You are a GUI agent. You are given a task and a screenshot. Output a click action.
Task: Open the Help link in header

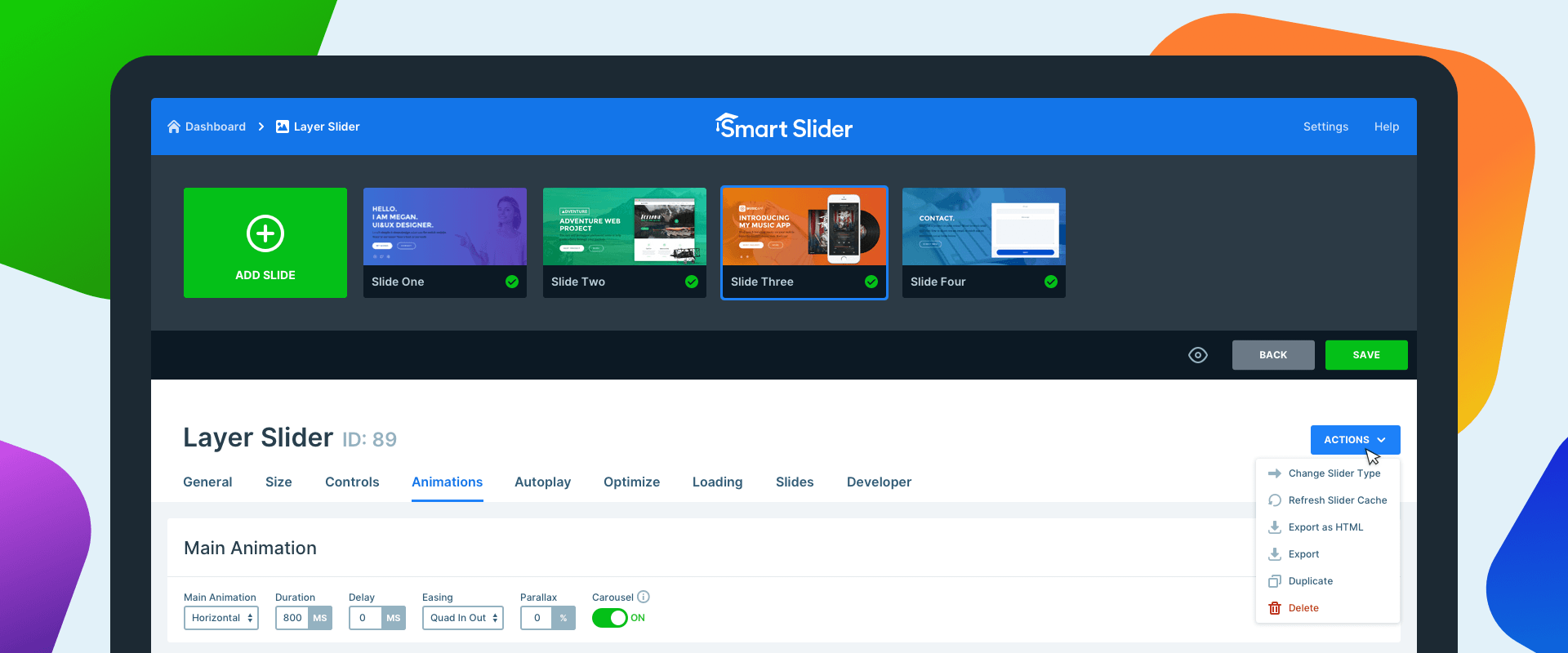click(1387, 127)
